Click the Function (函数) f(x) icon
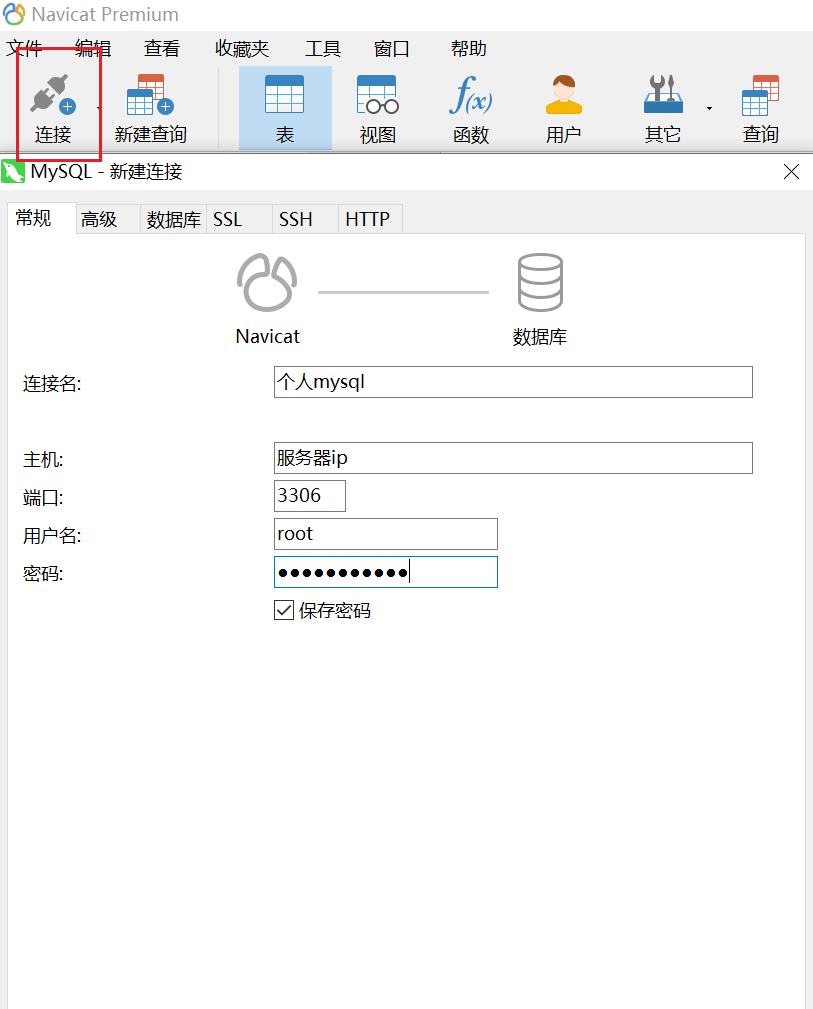Screen dimensions: 813x1009 tap(471, 95)
